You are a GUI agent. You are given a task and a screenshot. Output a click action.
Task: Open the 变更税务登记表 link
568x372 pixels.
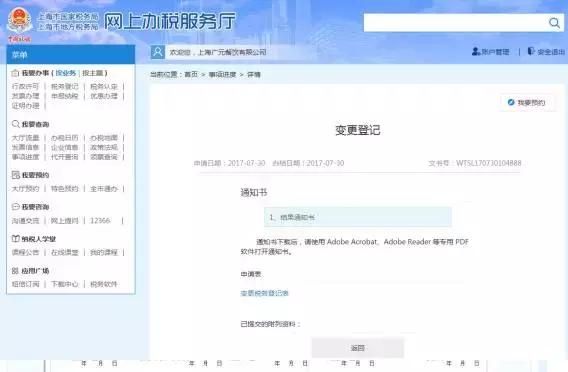[264, 293]
